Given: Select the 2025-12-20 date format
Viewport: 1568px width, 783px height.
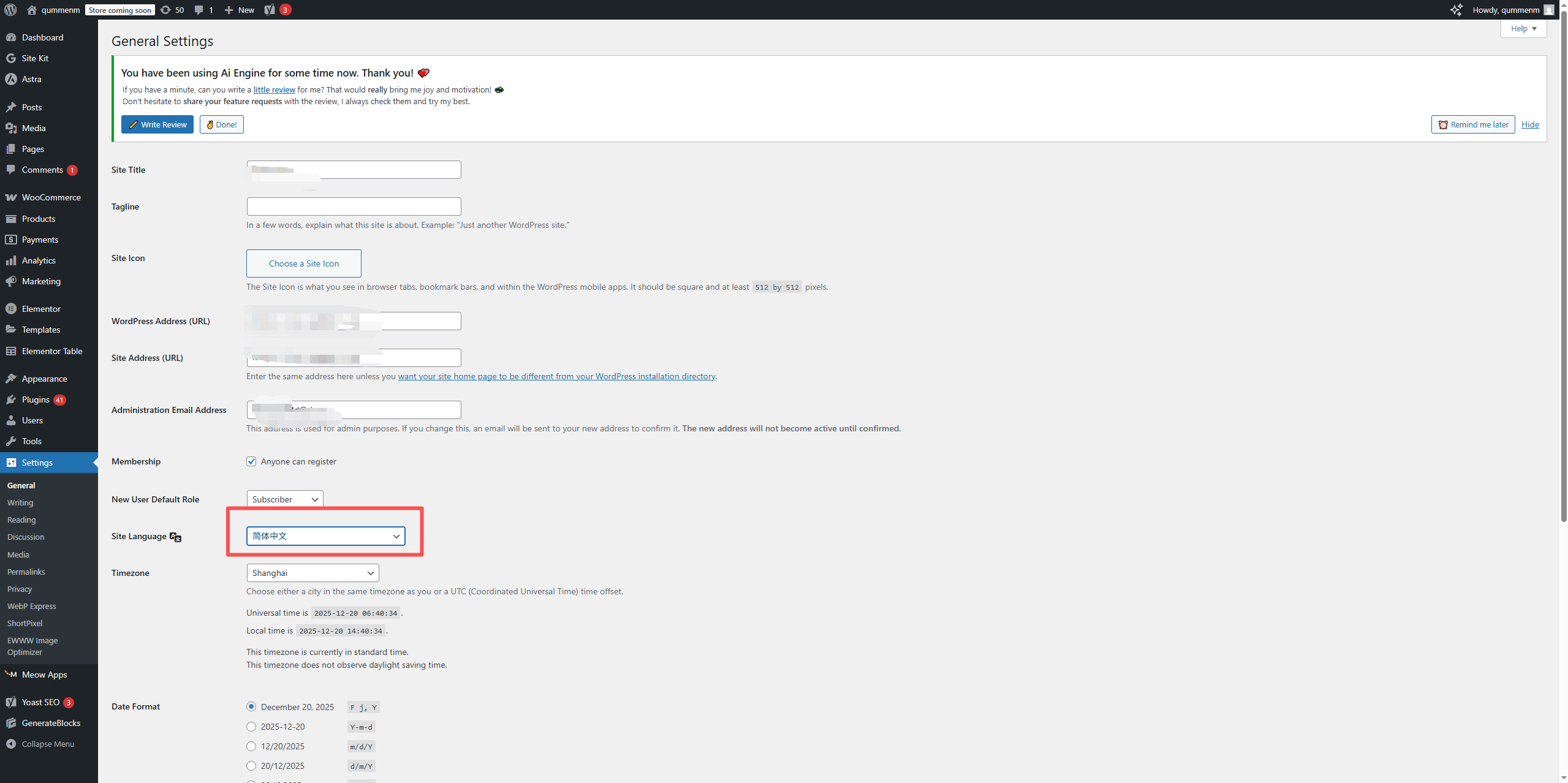Looking at the screenshot, I should [251, 726].
